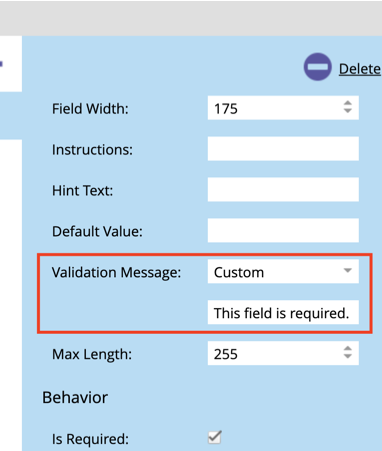Screen dimensions: 382x451
Task: Click the Delete link text
Action: [360, 69]
